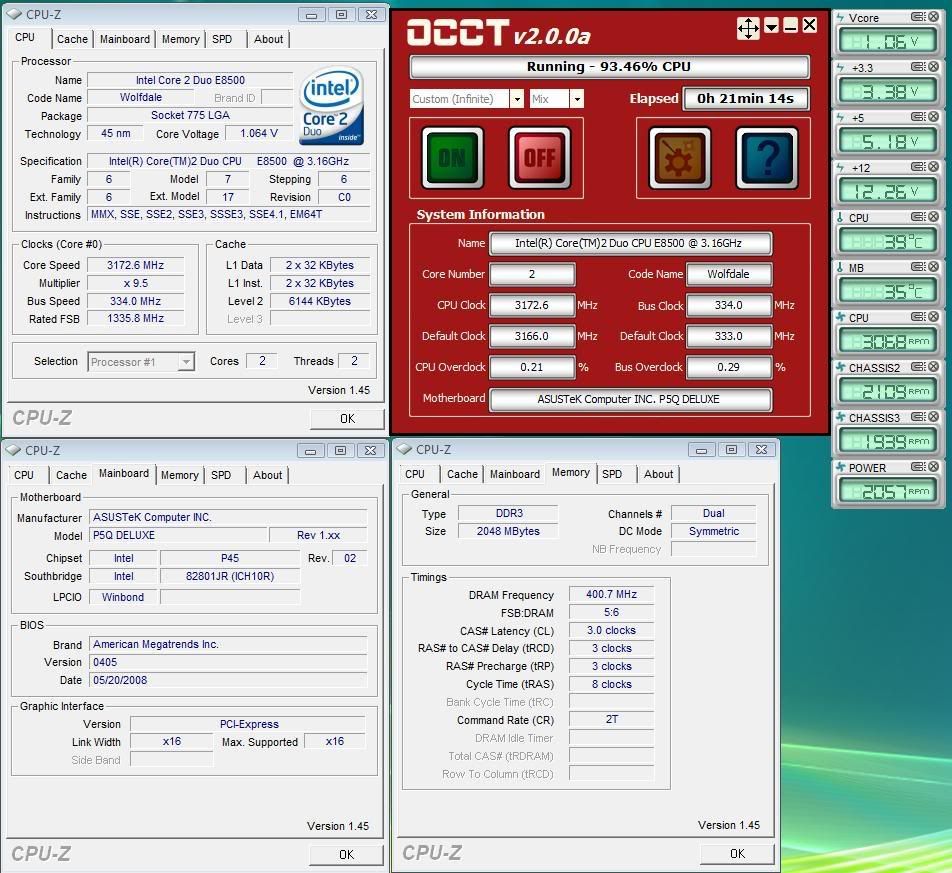
Task: Open settings icon on the Vcore gadget
Action: [x=918, y=17]
